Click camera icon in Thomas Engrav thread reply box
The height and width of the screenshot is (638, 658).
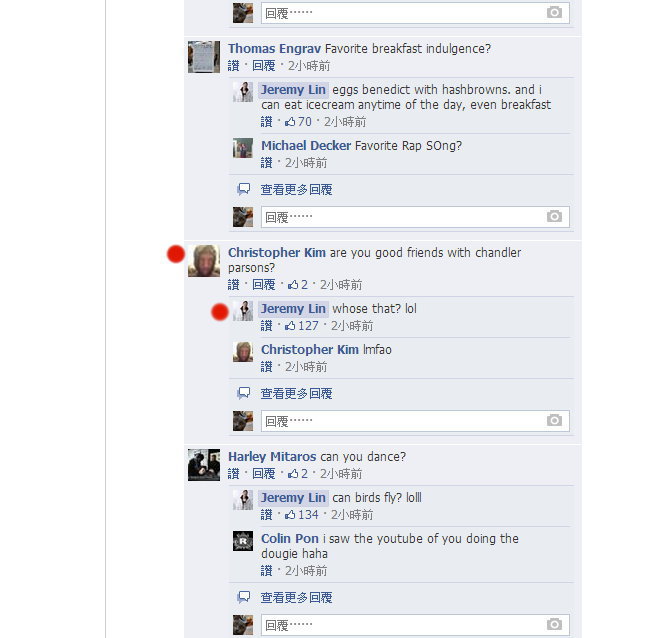point(554,217)
